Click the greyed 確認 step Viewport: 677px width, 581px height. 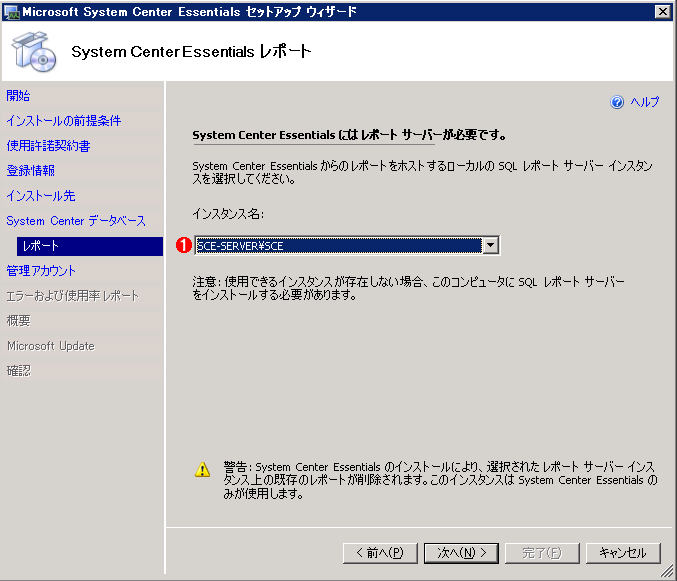pos(19,371)
